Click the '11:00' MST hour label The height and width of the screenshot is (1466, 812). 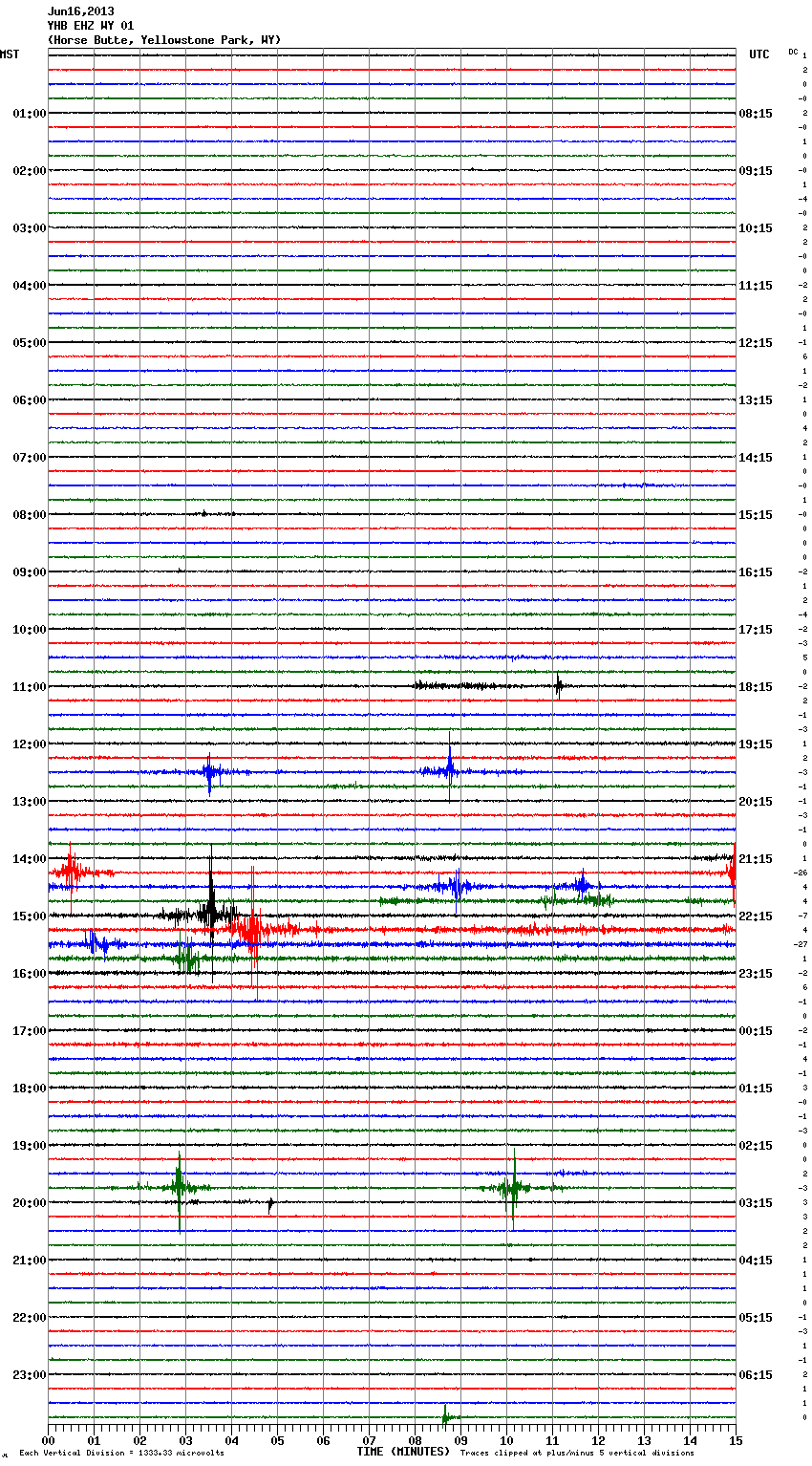pyautogui.click(x=29, y=687)
